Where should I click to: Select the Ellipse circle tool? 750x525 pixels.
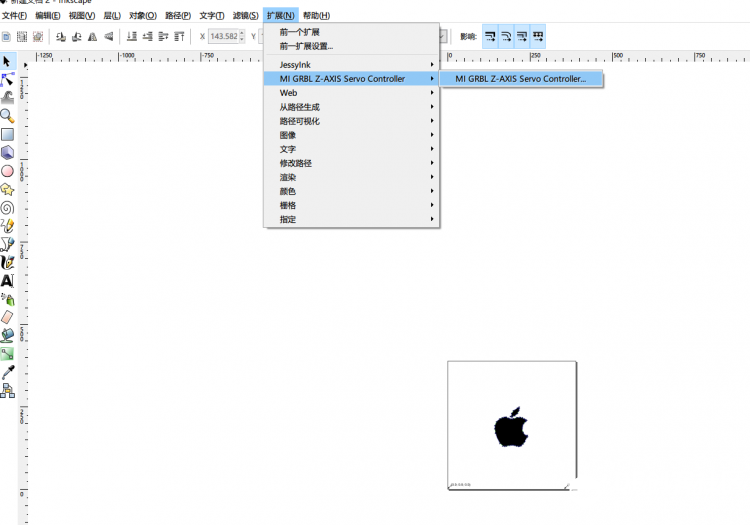(x=7, y=171)
